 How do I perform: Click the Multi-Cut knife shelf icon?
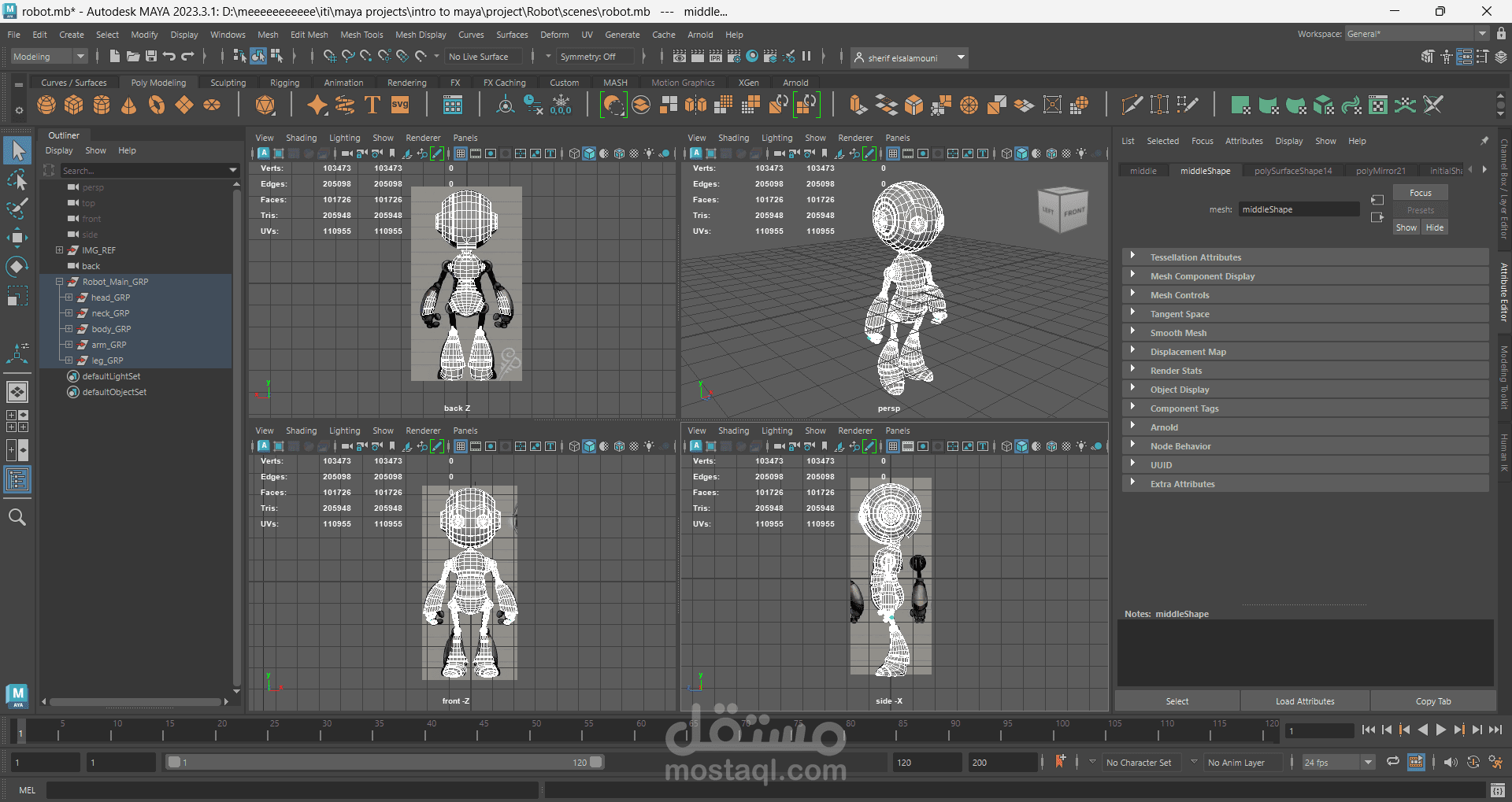point(1132,105)
